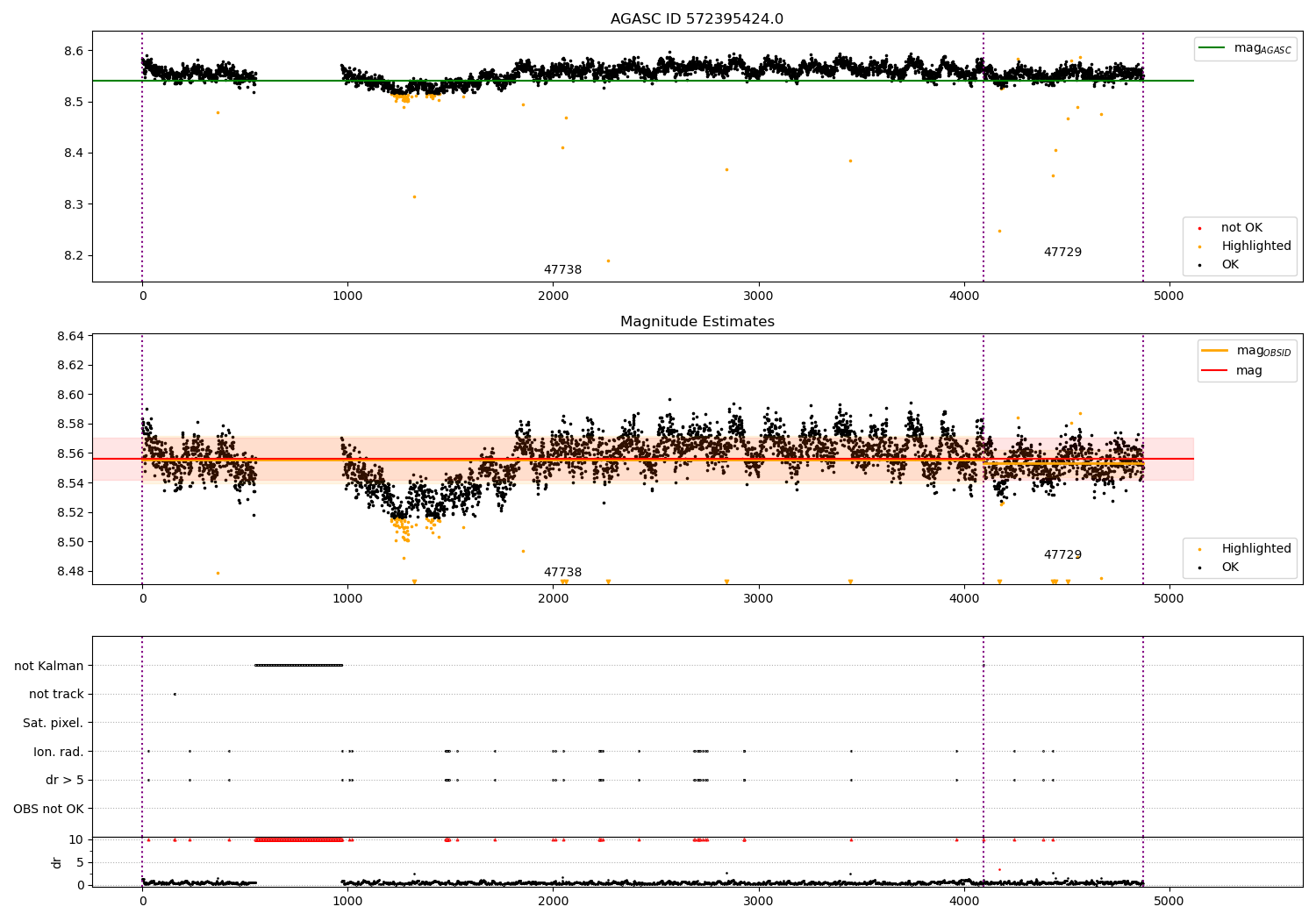Click the 'AGASC ID 572395424.0' plot title

tap(697, 19)
